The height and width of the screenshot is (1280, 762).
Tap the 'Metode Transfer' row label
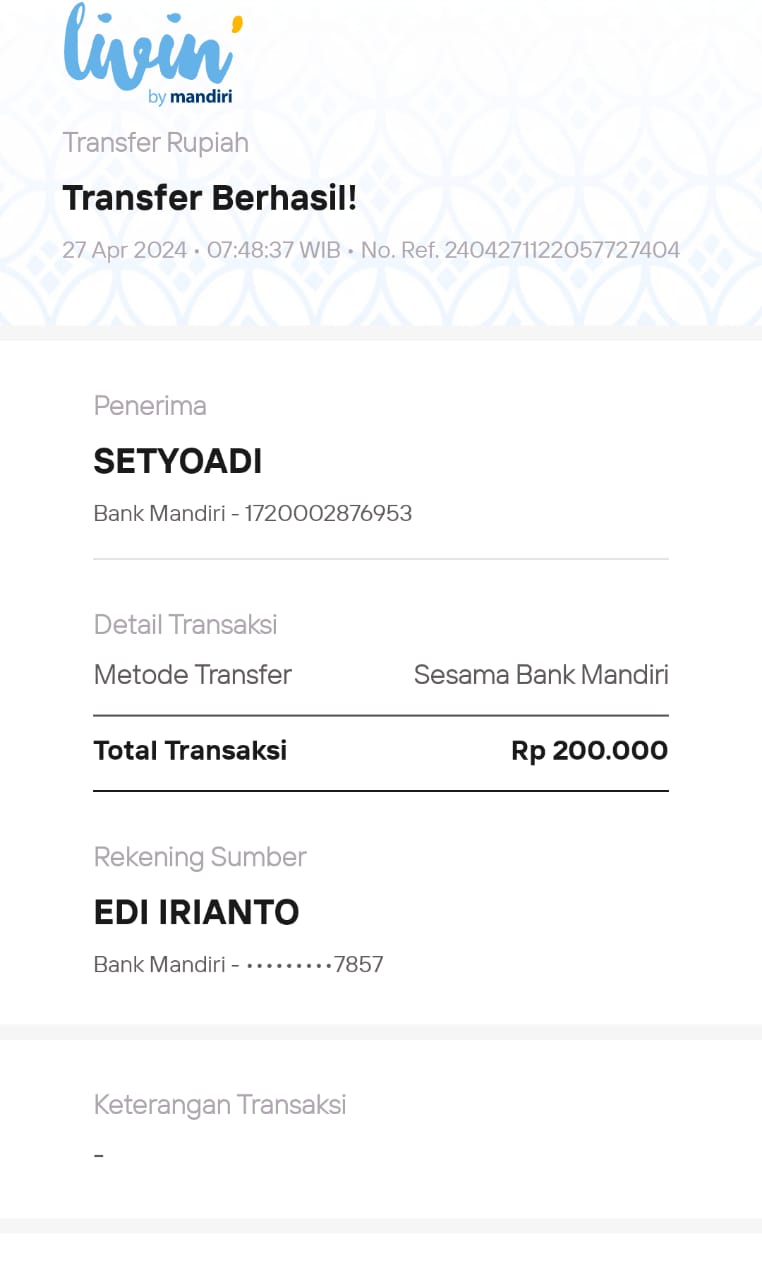pos(192,675)
